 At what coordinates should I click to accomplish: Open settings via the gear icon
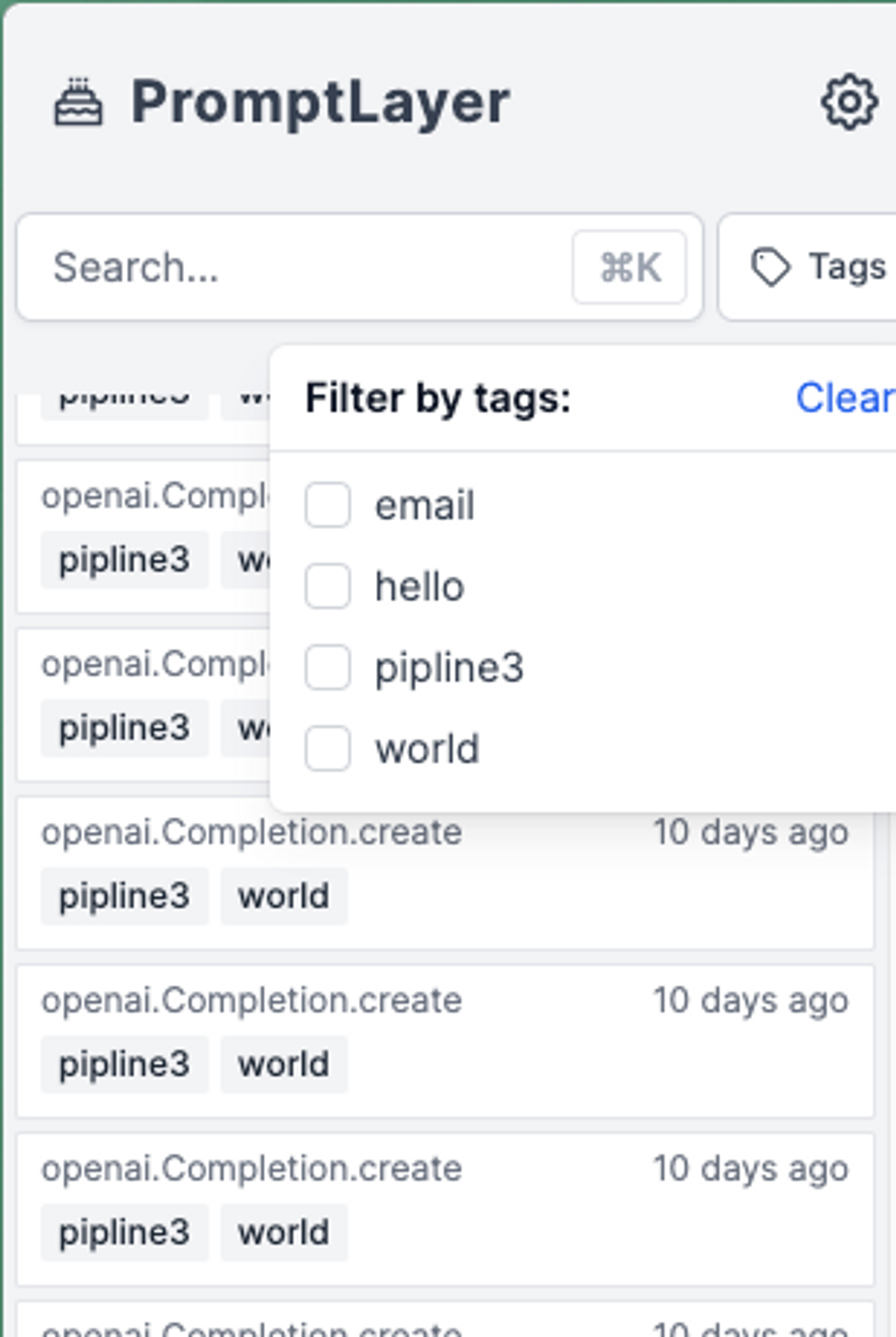pyautogui.click(x=849, y=103)
